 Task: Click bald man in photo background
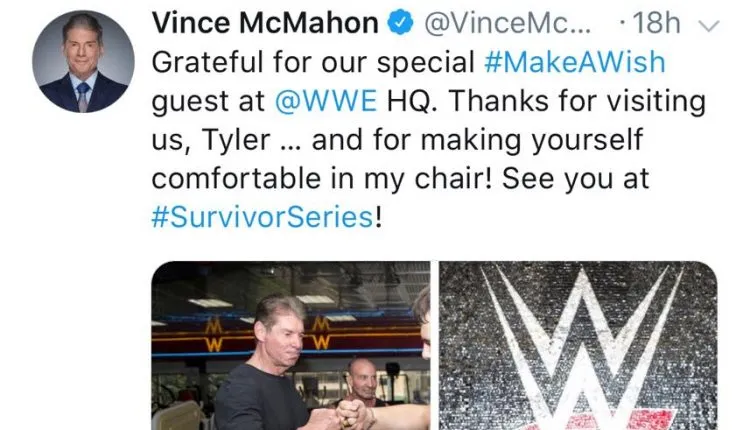pyautogui.click(x=364, y=380)
